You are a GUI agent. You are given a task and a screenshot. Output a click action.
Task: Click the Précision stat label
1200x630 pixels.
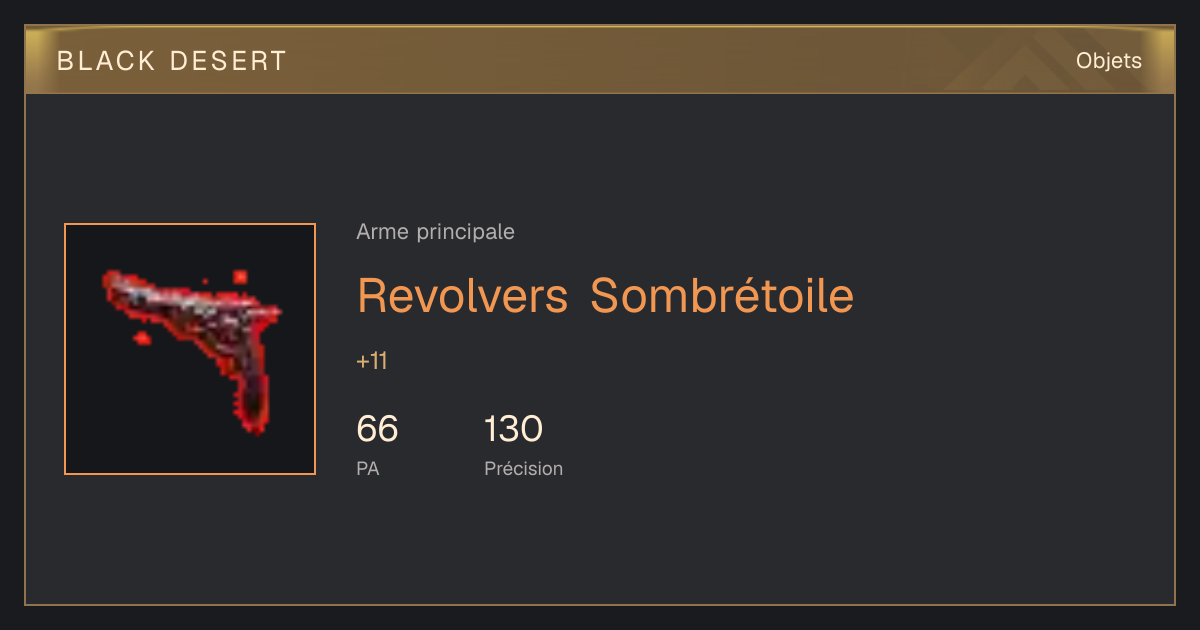click(523, 468)
